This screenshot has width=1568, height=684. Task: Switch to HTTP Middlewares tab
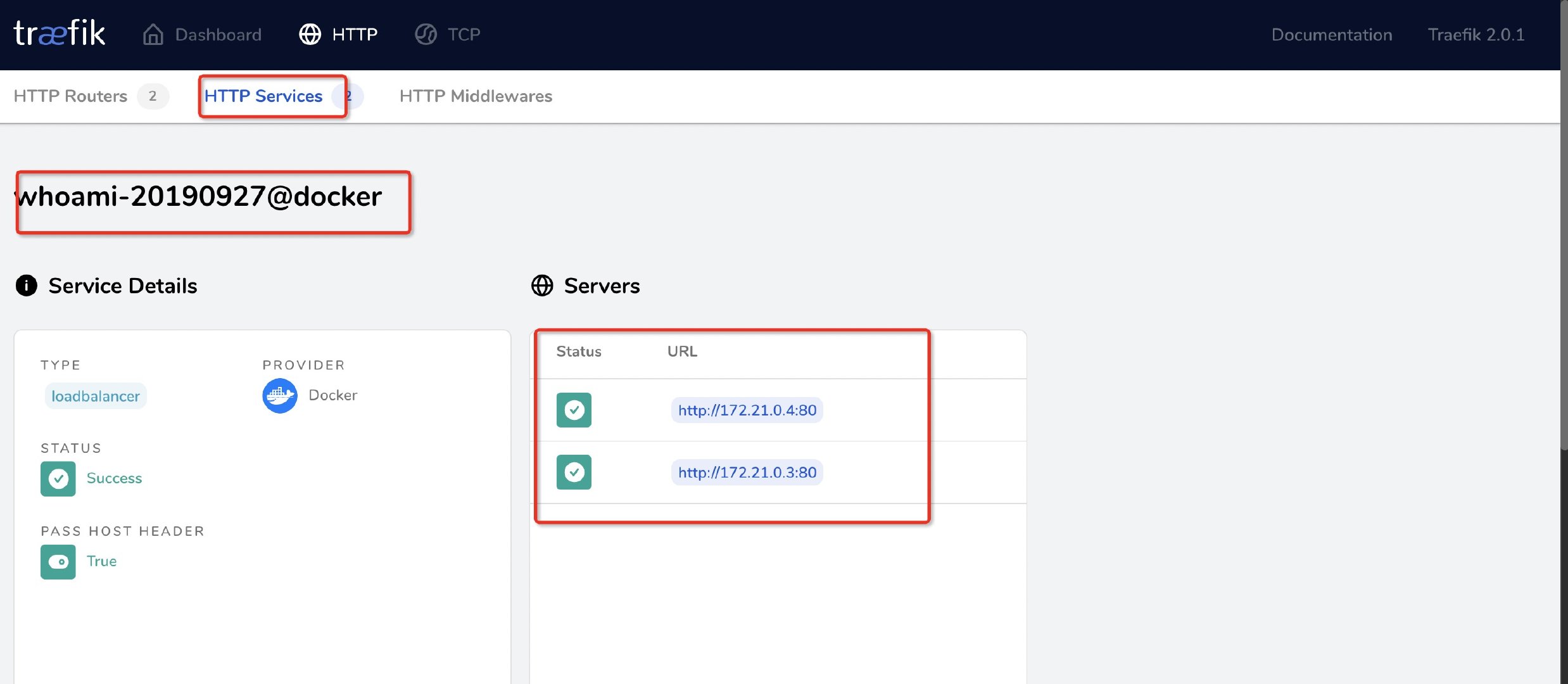tap(476, 96)
